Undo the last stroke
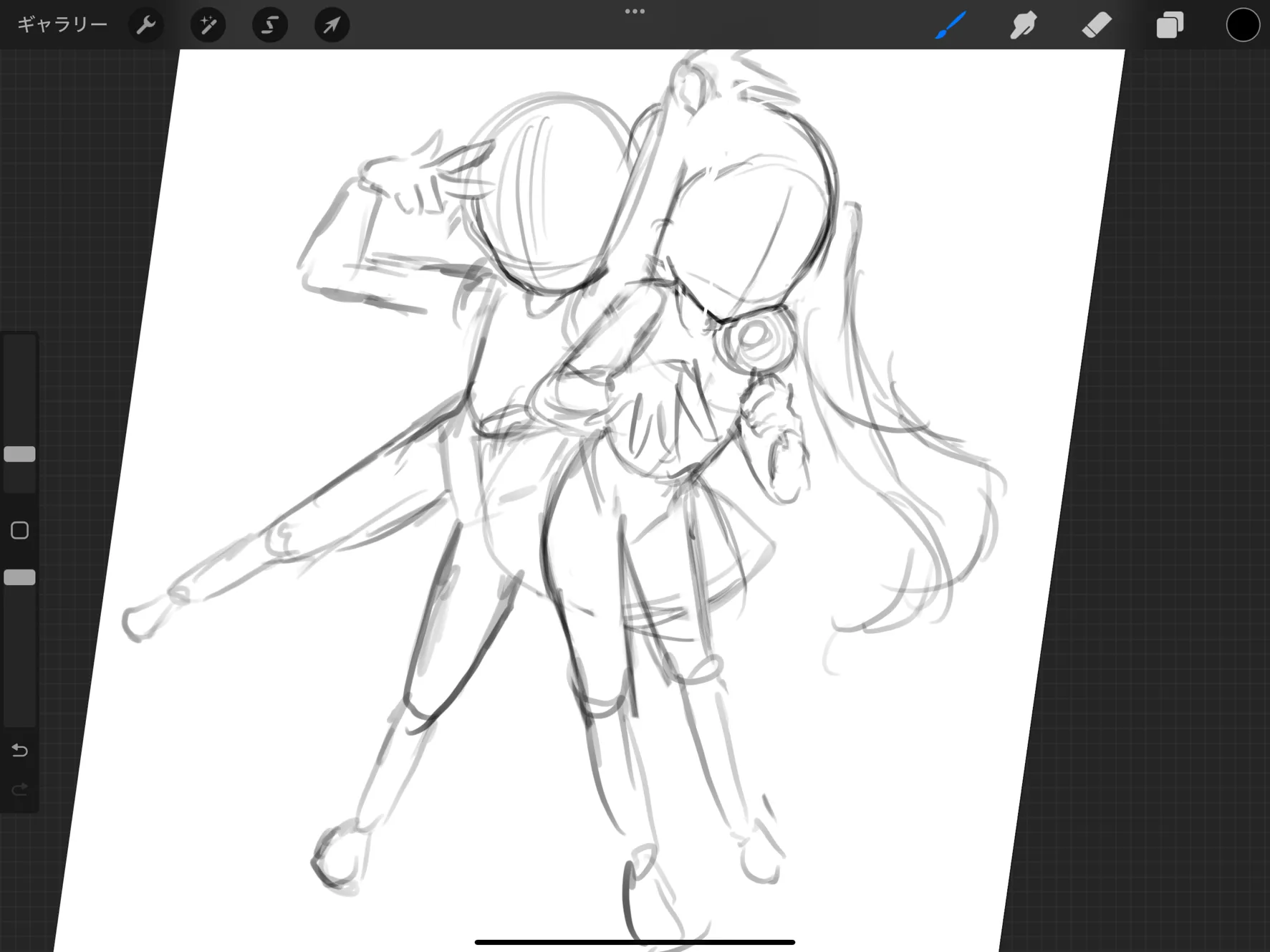 tap(20, 750)
